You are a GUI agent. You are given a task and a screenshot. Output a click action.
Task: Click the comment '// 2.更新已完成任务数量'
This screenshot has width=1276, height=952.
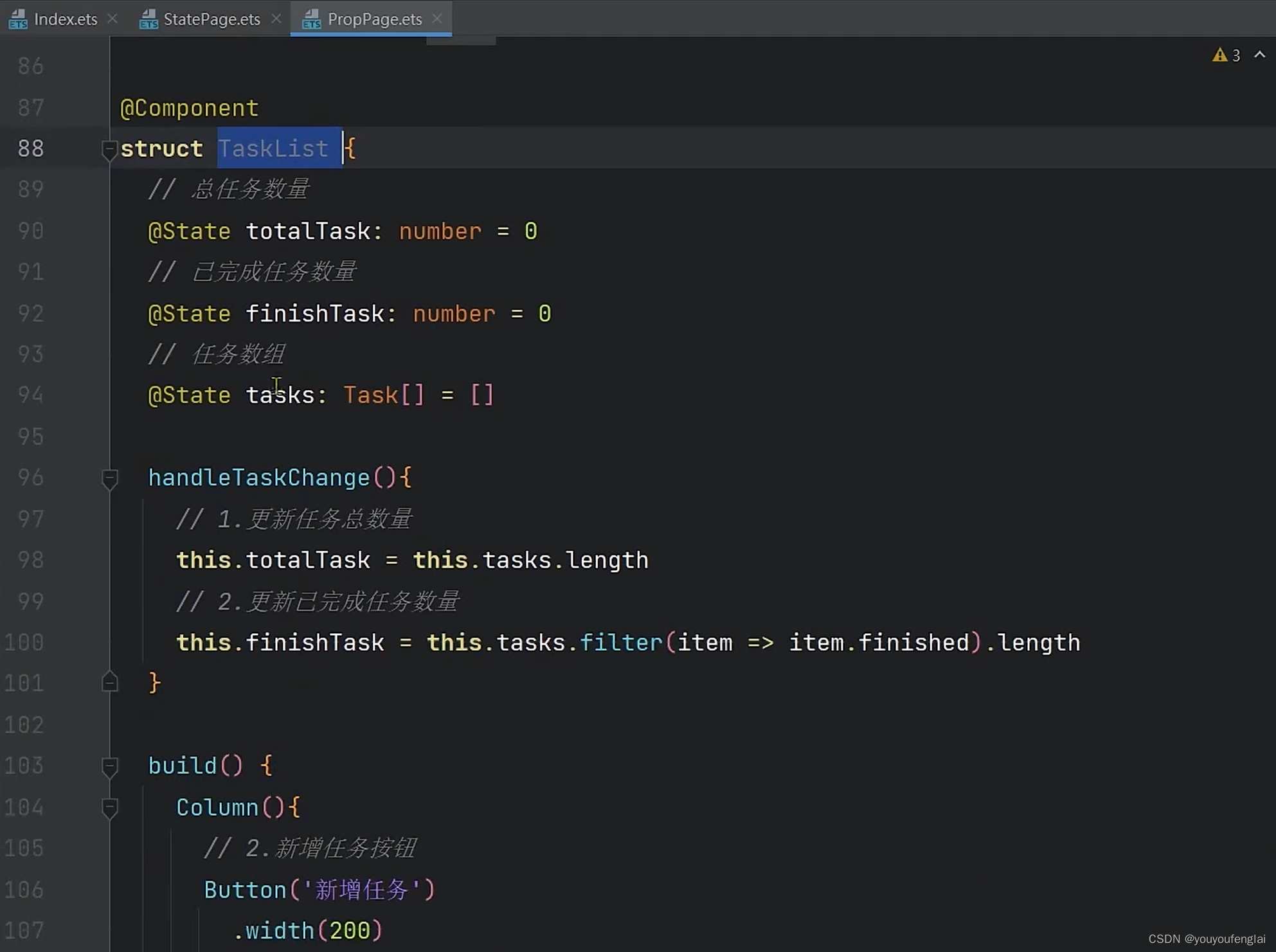[x=318, y=602]
